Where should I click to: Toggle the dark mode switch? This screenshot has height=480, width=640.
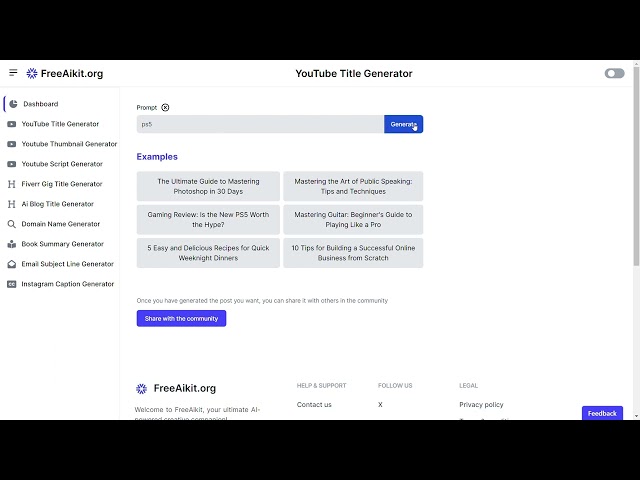point(614,73)
